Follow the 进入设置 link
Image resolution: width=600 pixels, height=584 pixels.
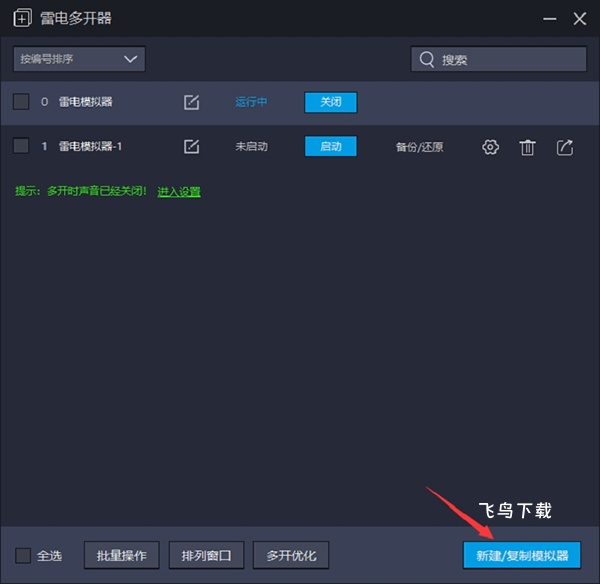click(x=179, y=191)
